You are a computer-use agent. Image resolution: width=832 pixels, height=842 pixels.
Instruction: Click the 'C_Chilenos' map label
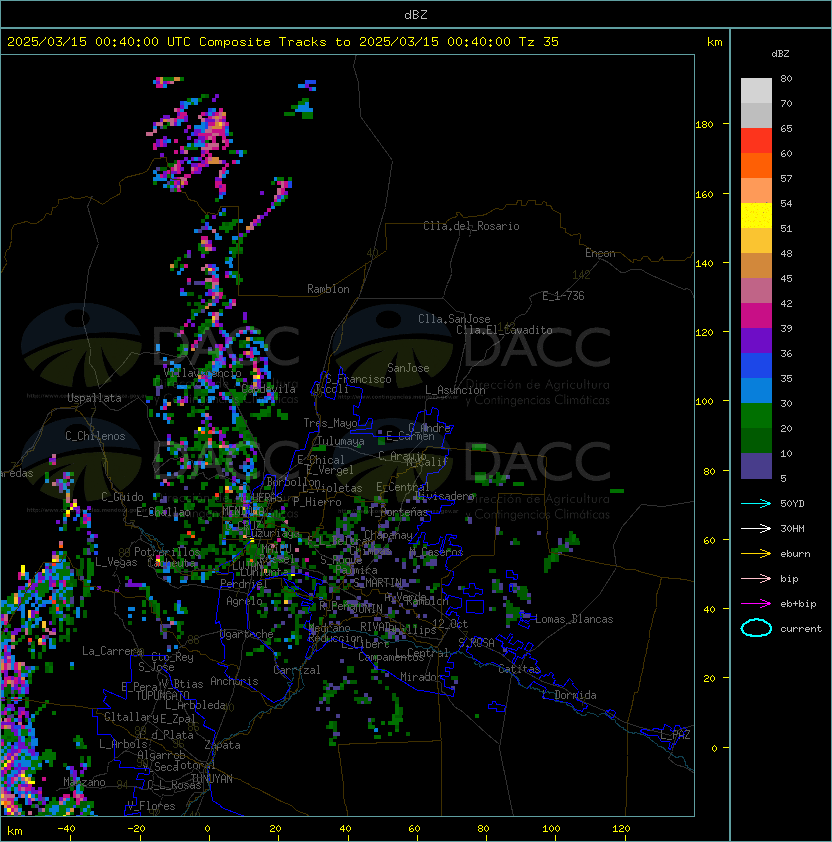click(x=95, y=436)
